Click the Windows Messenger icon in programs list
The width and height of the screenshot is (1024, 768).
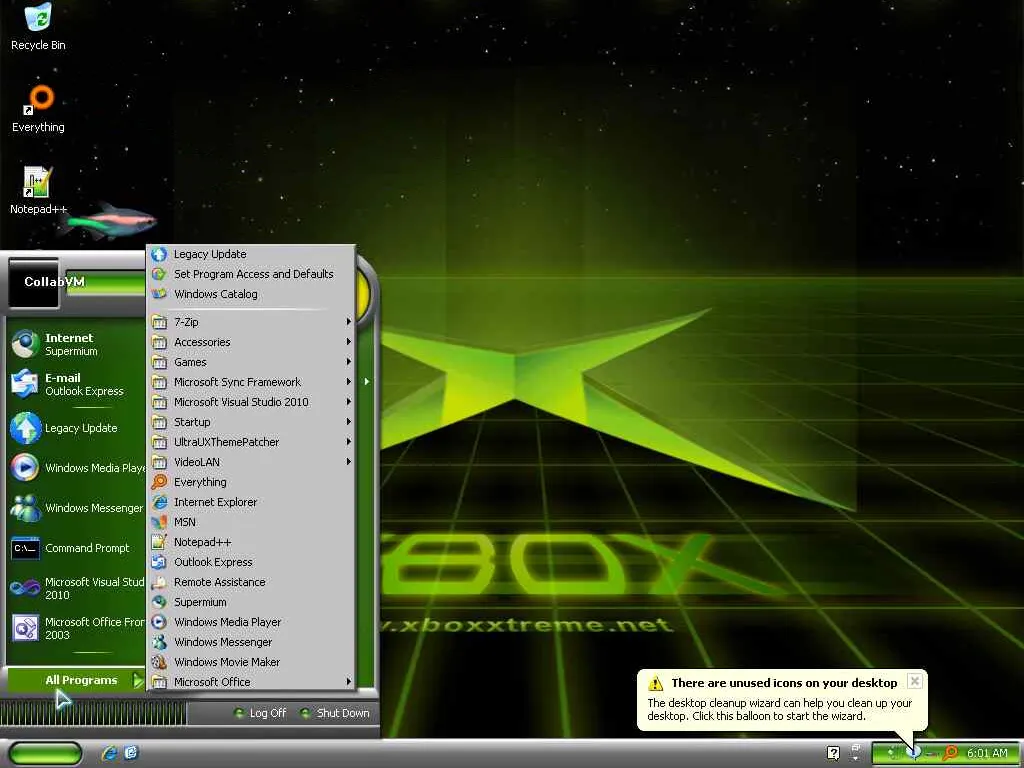pyautogui.click(x=159, y=642)
